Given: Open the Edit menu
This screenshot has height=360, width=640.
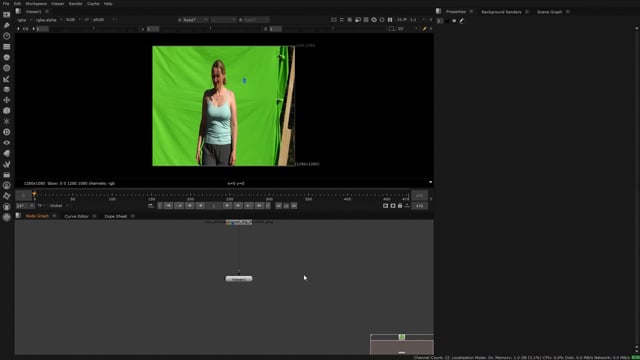Looking at the screenshot, I should click(17, 4).
